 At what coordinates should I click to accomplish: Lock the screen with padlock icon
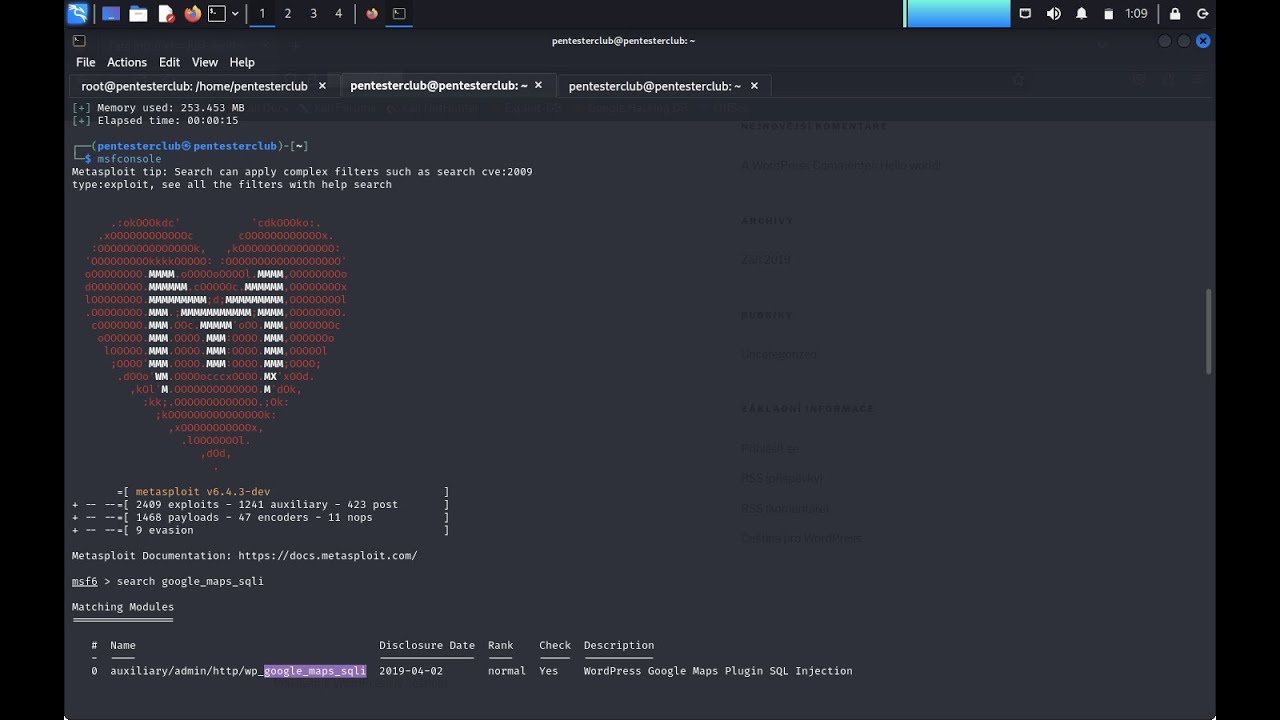1175,13
